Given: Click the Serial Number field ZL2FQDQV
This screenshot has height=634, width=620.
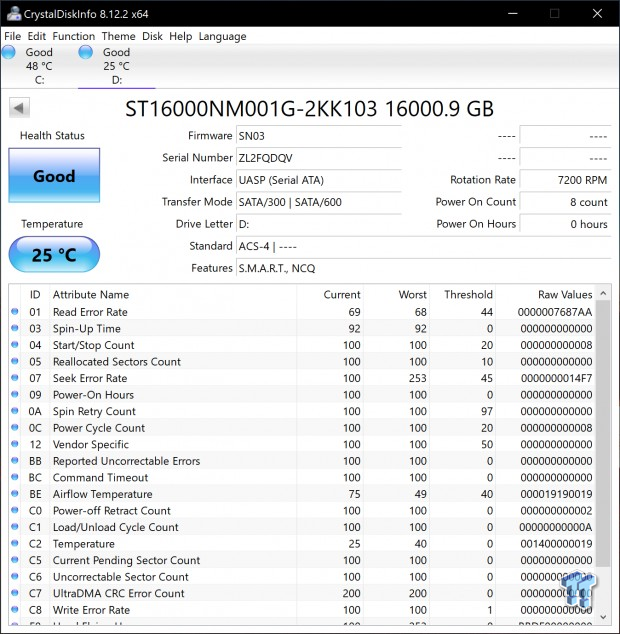Looking at the screenshot, I should pos(319,158).
